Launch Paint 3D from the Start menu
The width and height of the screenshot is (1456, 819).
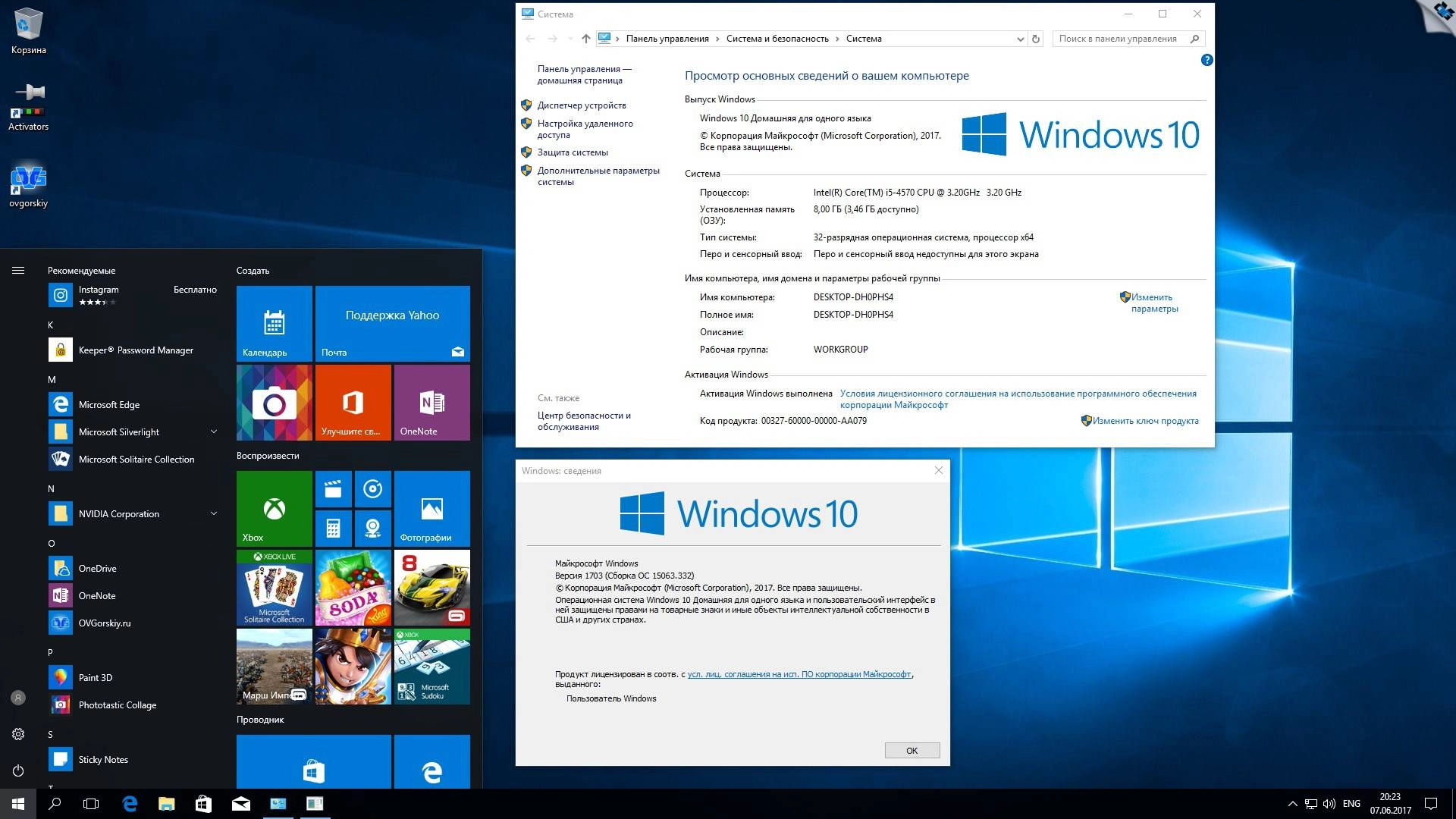tap(96, 677)
